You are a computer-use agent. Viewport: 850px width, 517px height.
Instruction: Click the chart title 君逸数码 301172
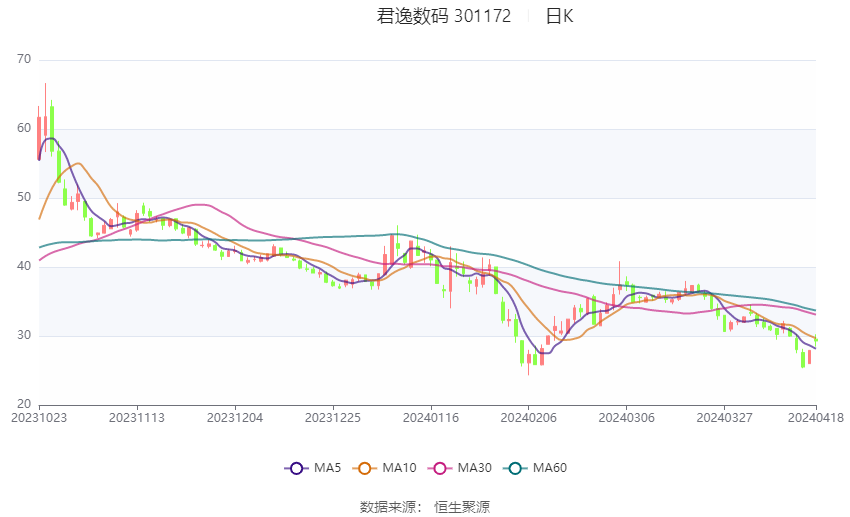click(444, 16)
